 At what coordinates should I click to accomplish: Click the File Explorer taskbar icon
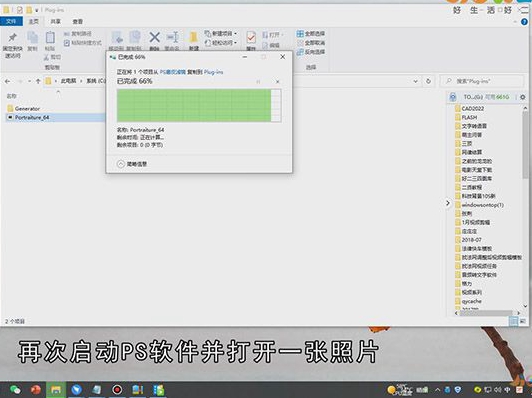(56, 390)
